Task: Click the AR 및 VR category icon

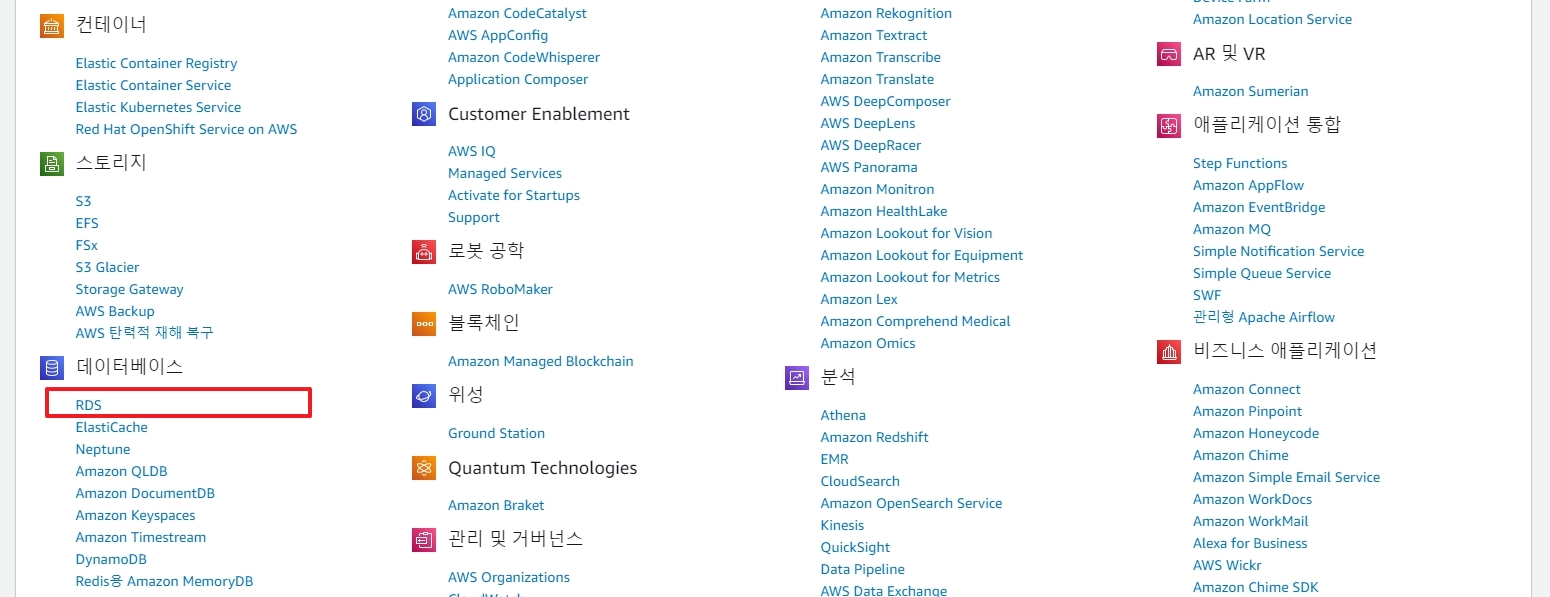Action: [x=1169, y=54]
